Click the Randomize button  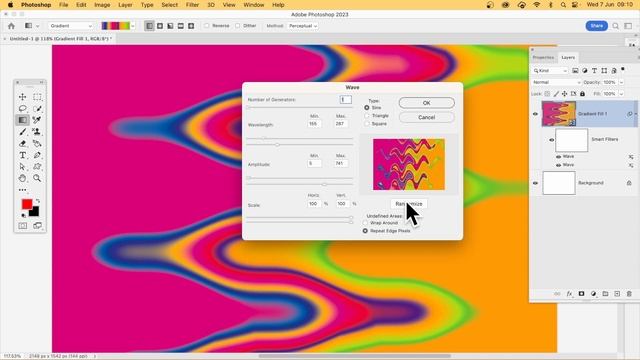(x=409, y=204)
